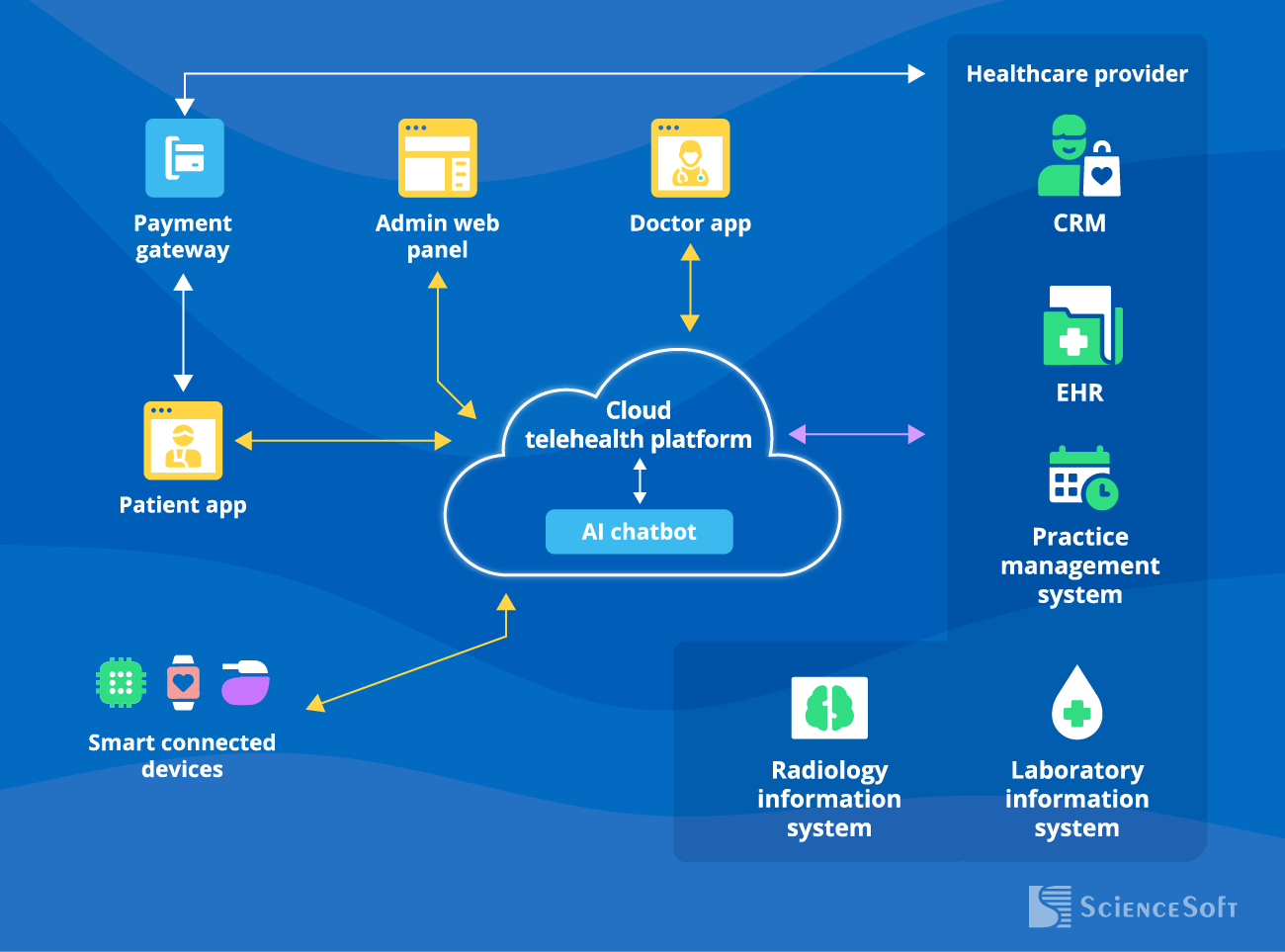Screen dimensions: 1285x952
Task: Click the Radiology information system brain icon
Action: (x=829, y=708)
